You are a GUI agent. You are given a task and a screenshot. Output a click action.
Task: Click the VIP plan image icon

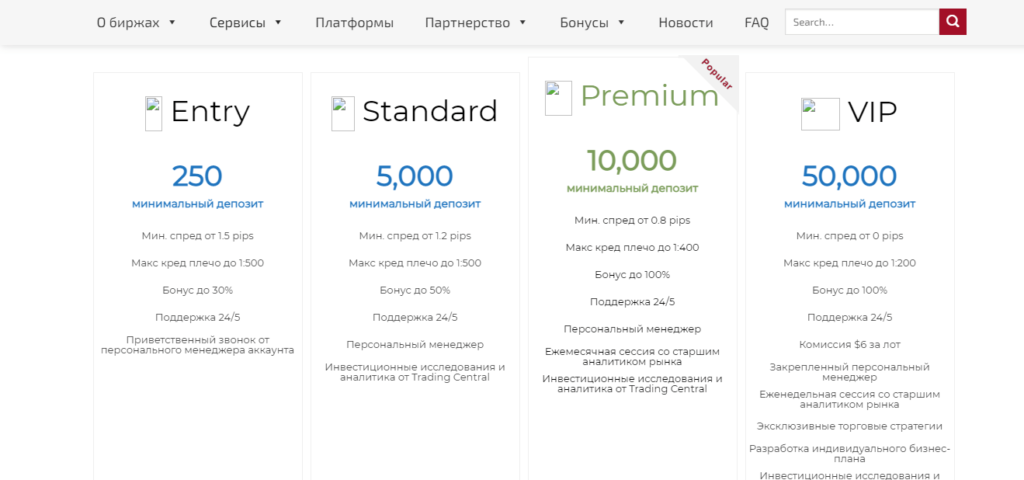(820, 114)
